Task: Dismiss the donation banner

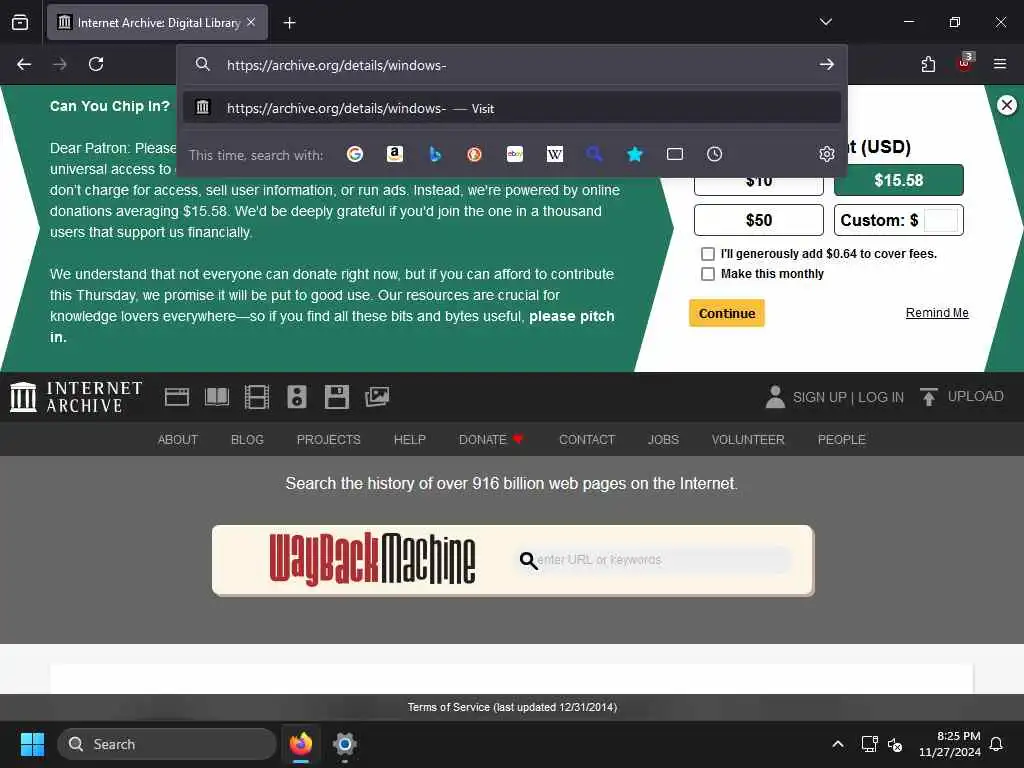Action: (1006, 104)
